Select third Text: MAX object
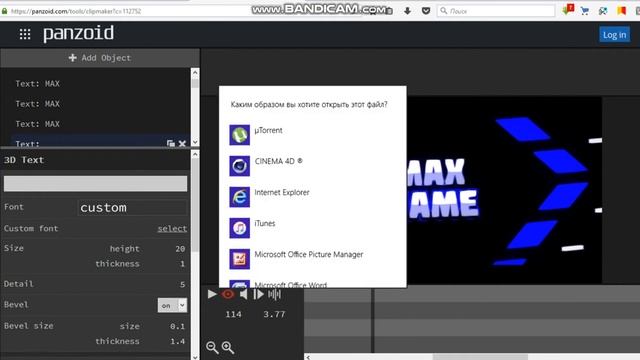640x360 pixels. tap(38, 124)
